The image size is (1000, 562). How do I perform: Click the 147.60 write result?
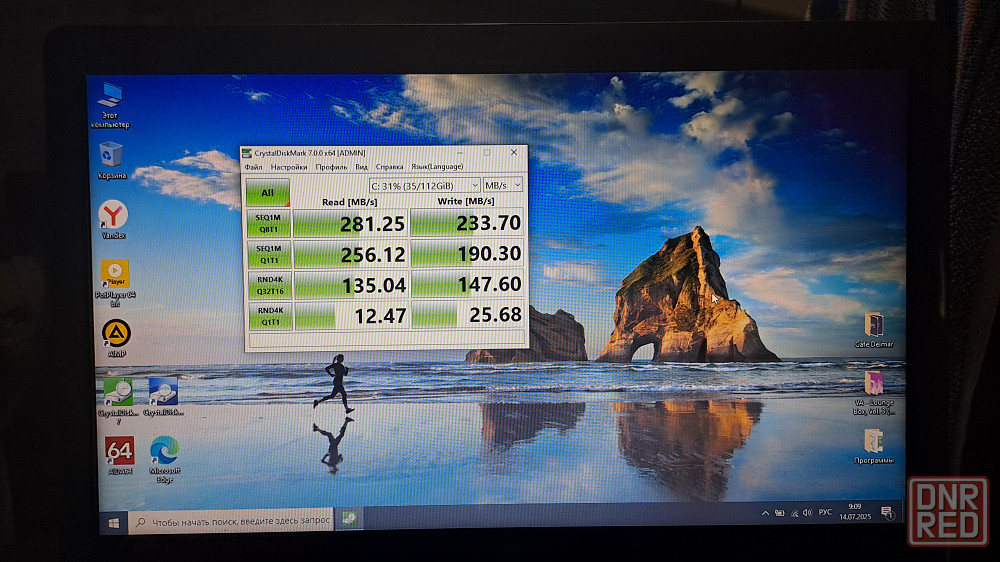(x=467, y=284)
